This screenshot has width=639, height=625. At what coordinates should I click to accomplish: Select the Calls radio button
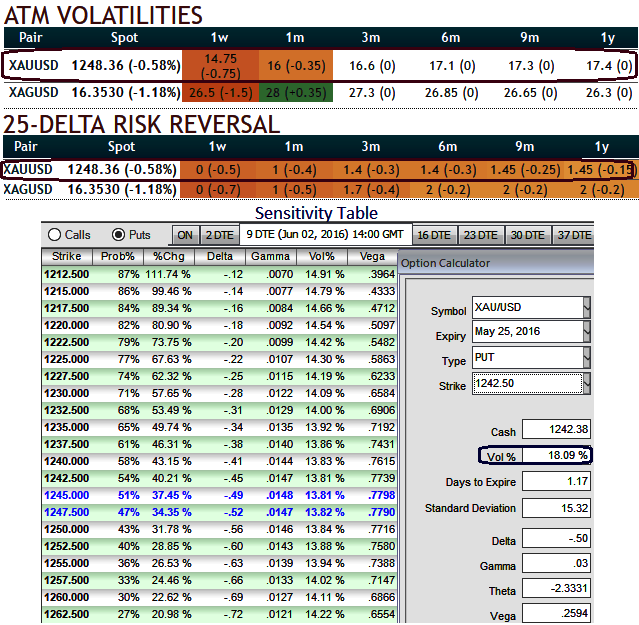tap(55, 235)
